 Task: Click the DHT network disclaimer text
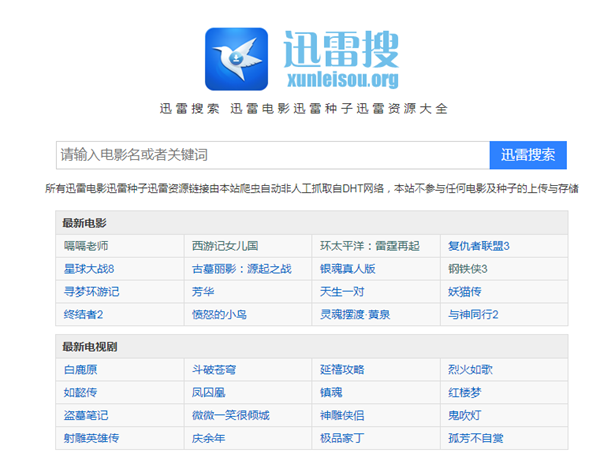click(312, 188)
